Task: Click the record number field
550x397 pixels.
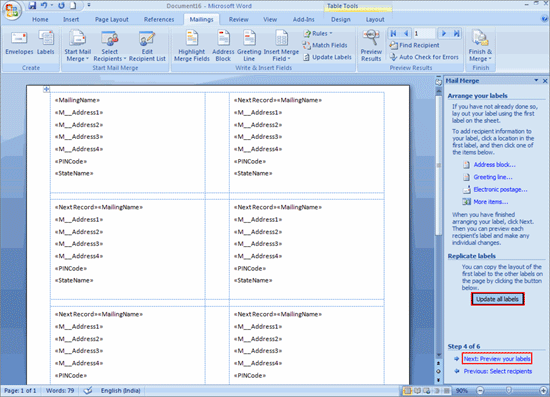Action: click(x=424, y=33)
